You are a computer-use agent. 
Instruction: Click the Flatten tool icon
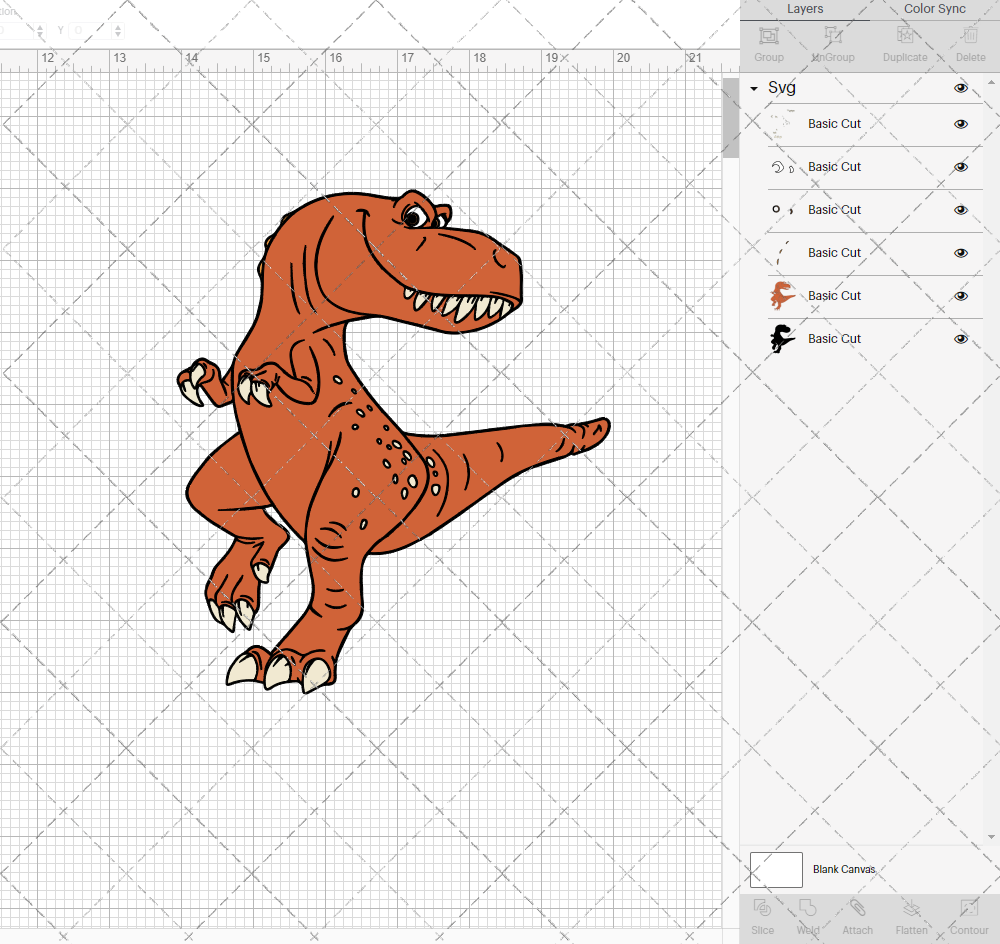point(911,908)
